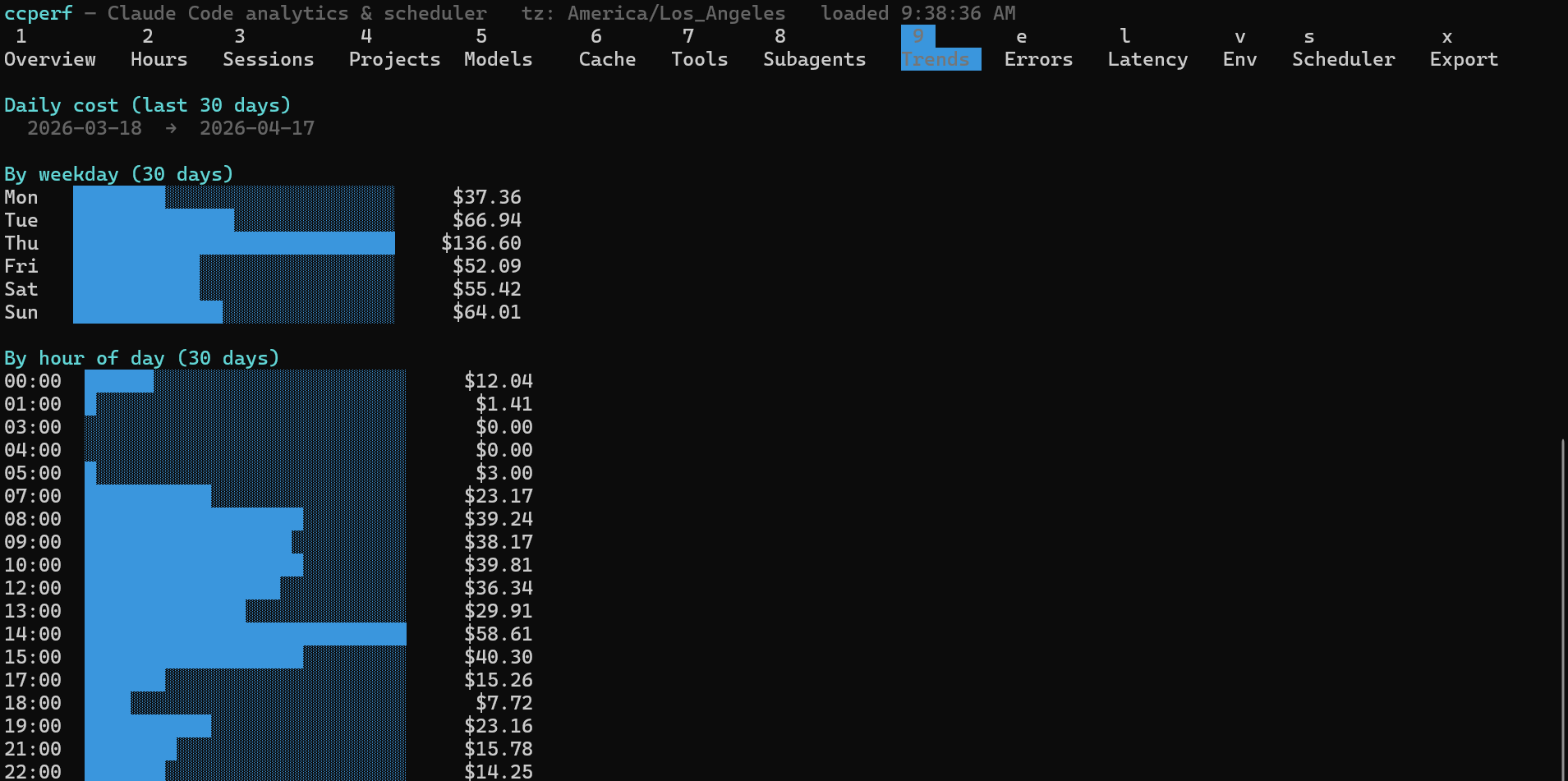Viewport: 1568px width, 781px height.
Task: Click the $64.01 Sunday cost
Action: pos(487,312)
